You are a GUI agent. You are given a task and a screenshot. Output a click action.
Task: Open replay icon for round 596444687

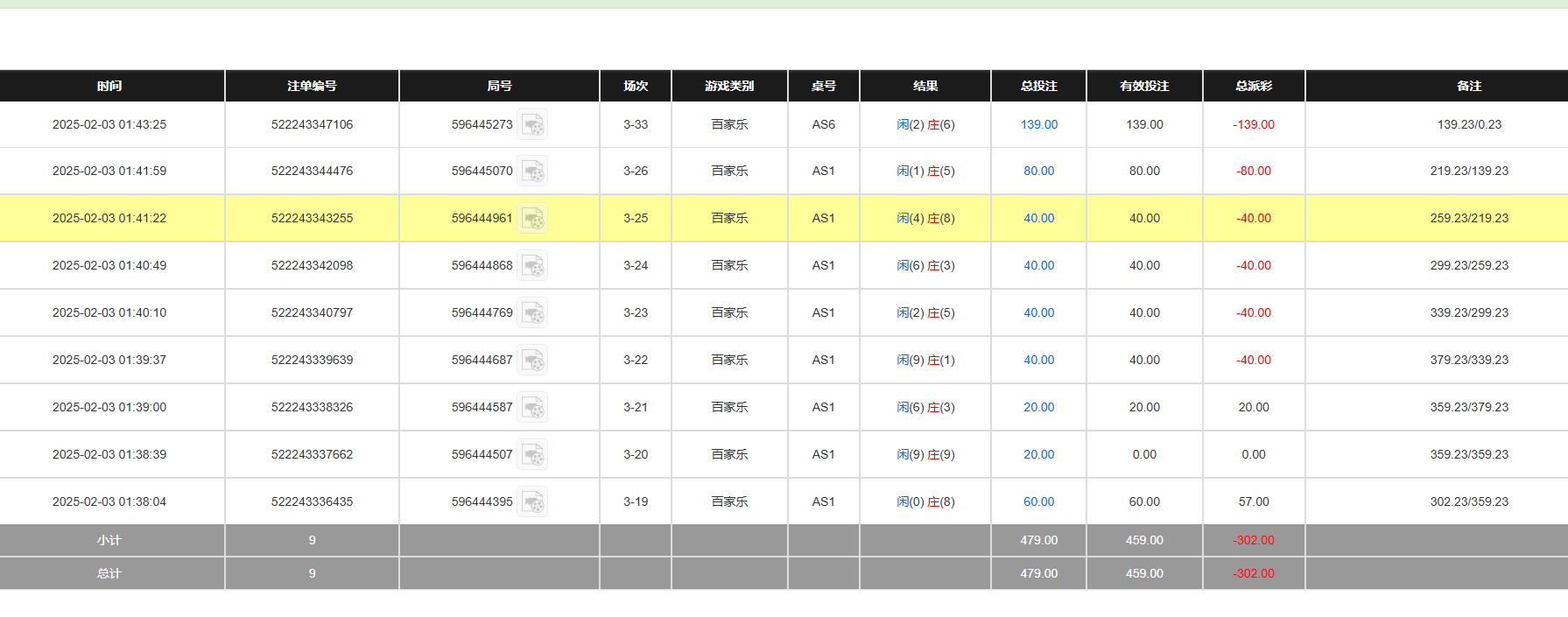(532, 361)
